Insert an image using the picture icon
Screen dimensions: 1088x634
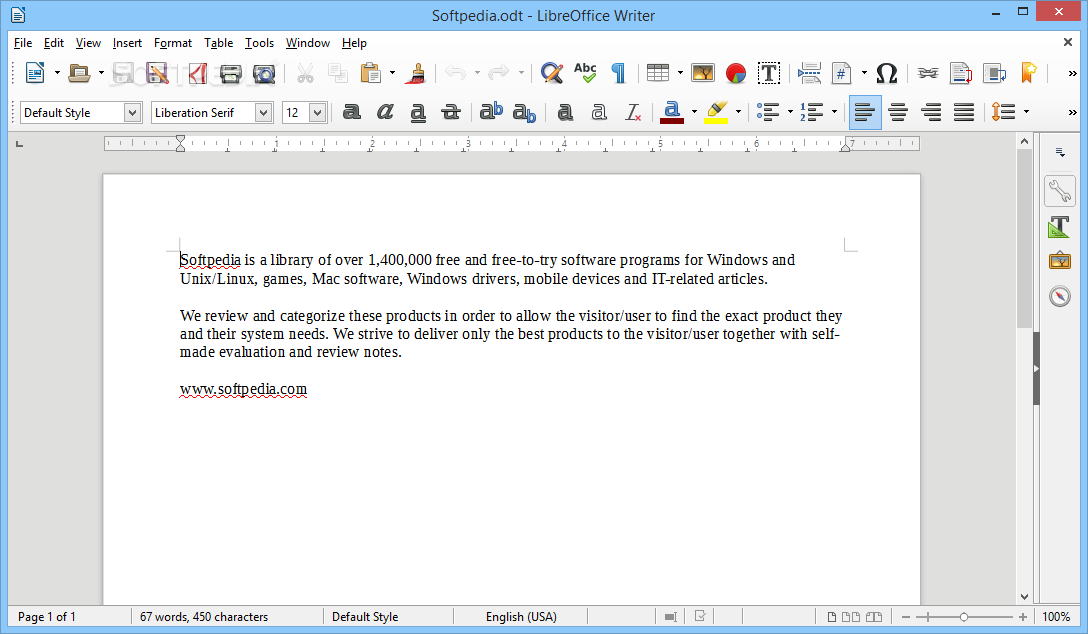tap(703, 73)
